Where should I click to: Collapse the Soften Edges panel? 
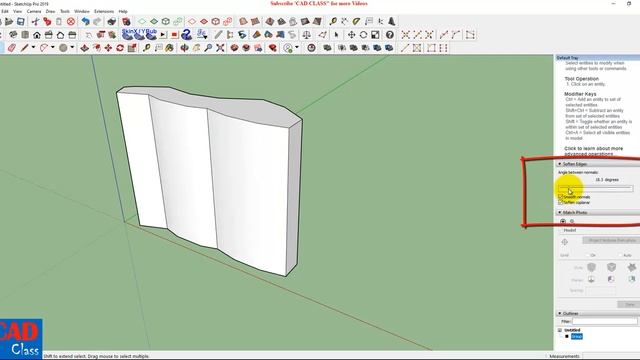[x=560, y=164]
